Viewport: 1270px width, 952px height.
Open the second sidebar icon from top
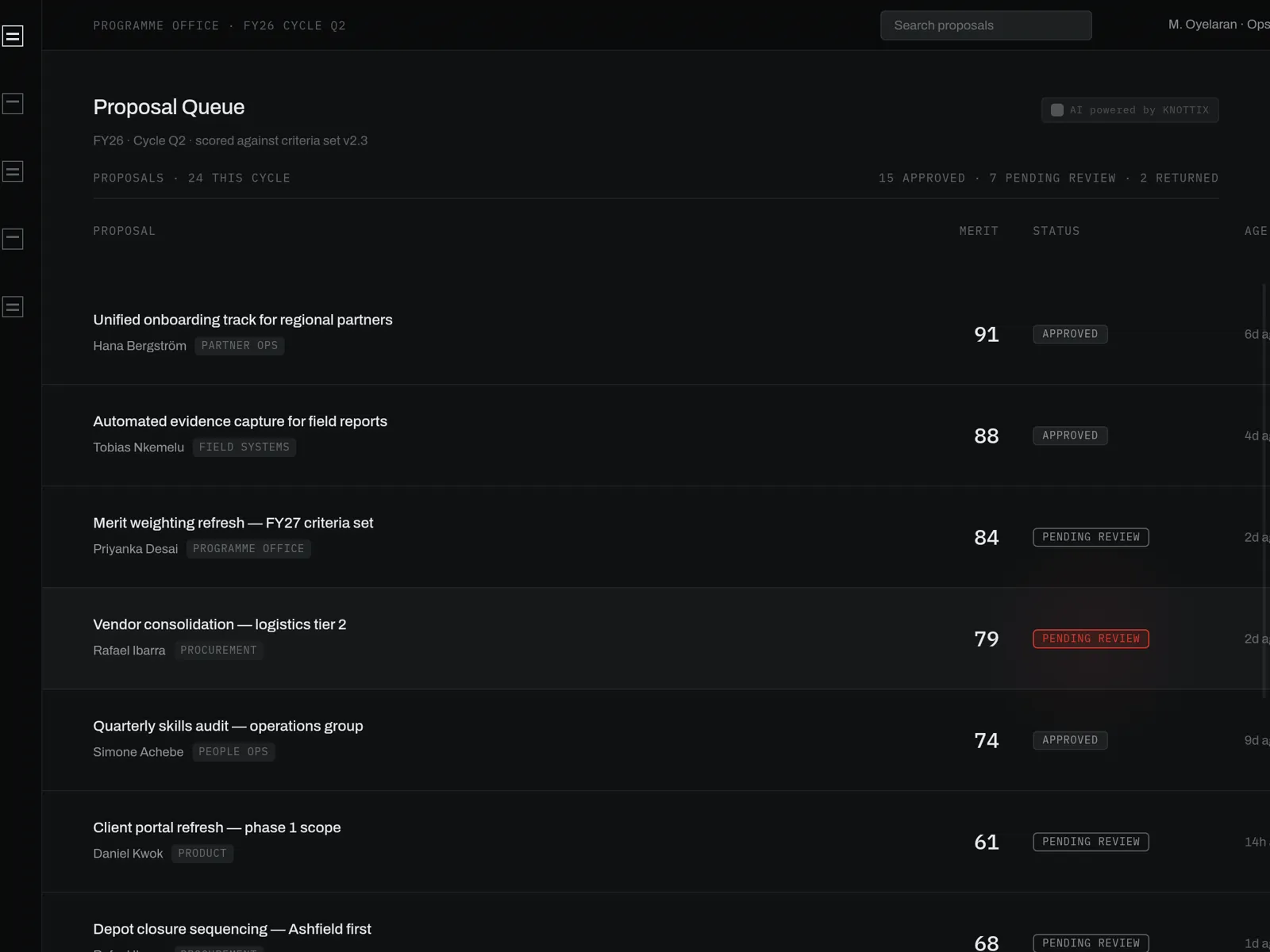(x=13, y=103)
